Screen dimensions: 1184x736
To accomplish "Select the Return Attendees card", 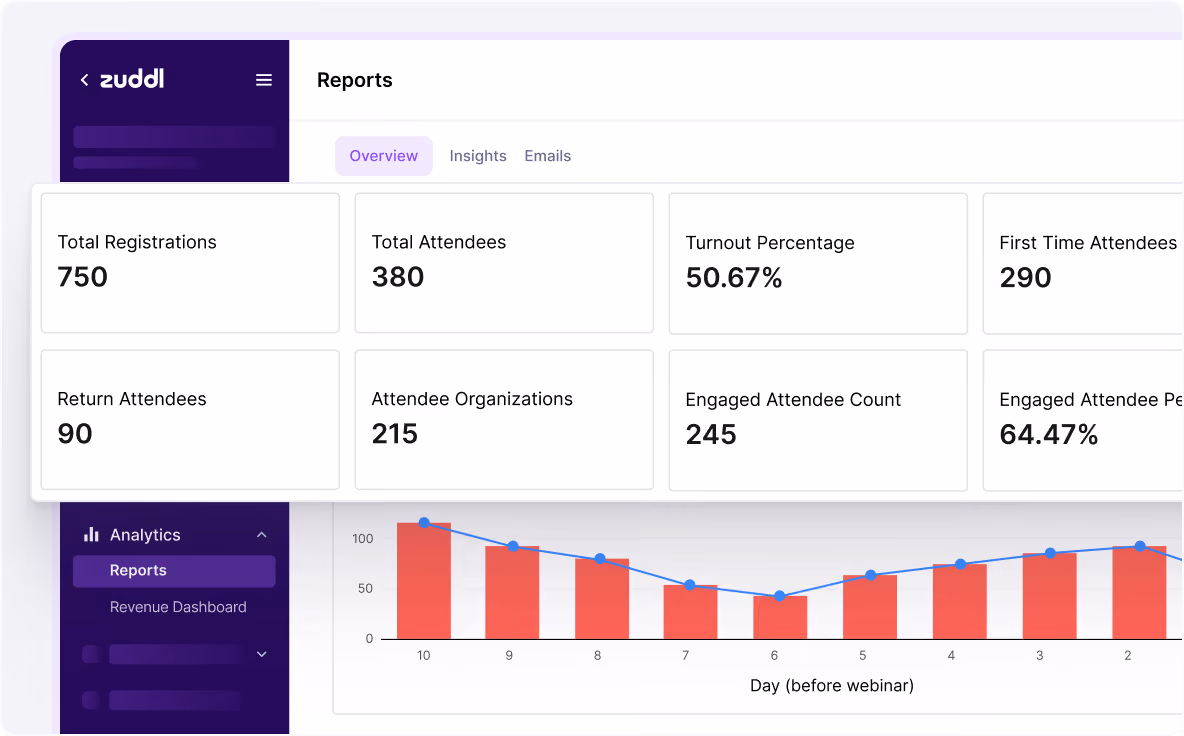I will (190, 420).
